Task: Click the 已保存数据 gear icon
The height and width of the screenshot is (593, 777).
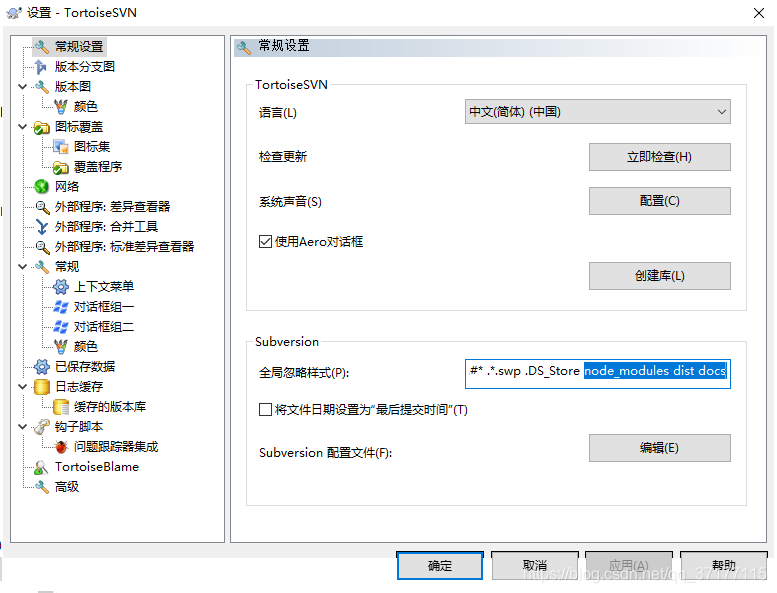Action: point(42,367)
